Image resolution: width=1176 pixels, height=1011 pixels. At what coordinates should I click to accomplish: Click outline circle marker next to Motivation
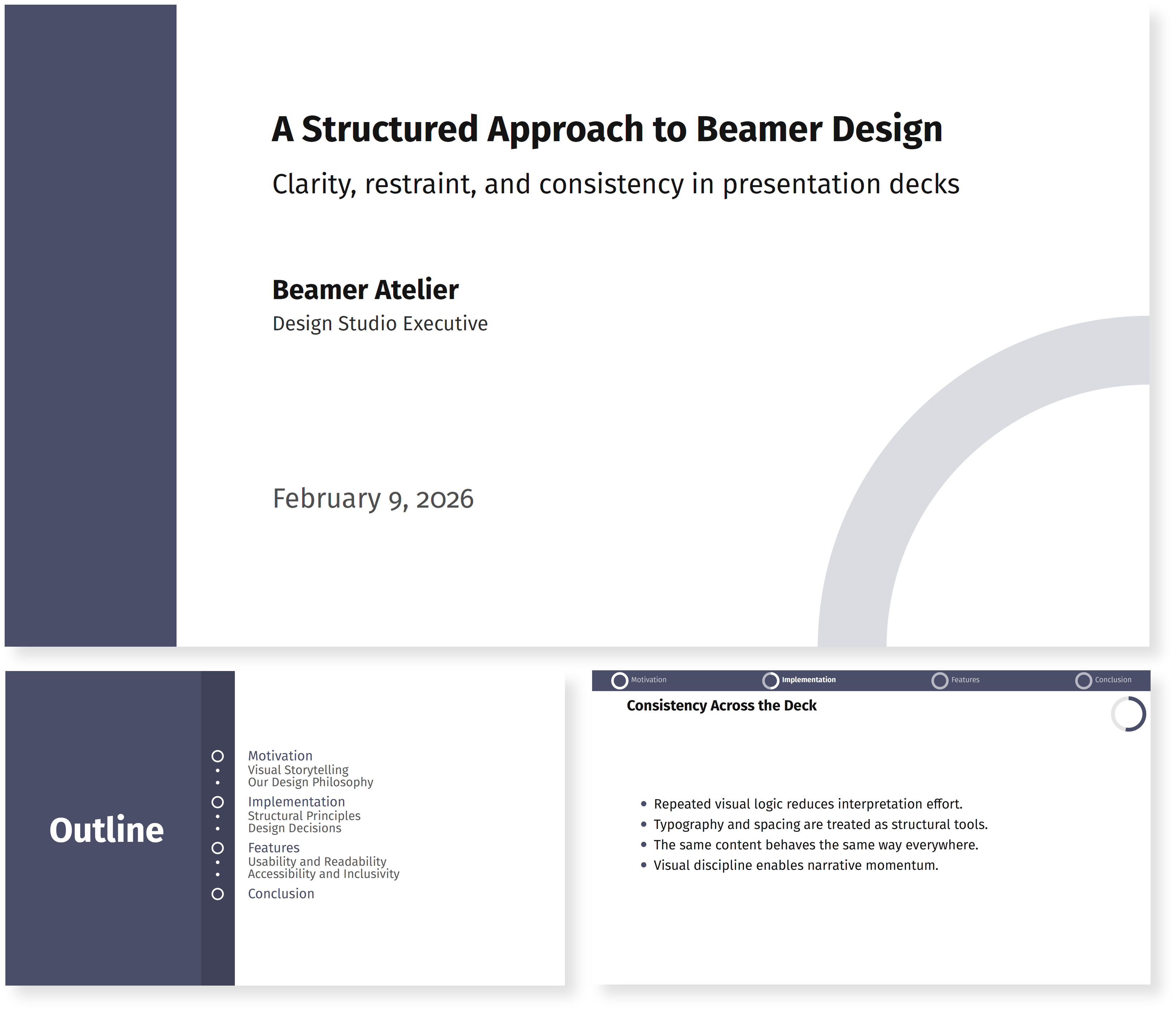217,756
